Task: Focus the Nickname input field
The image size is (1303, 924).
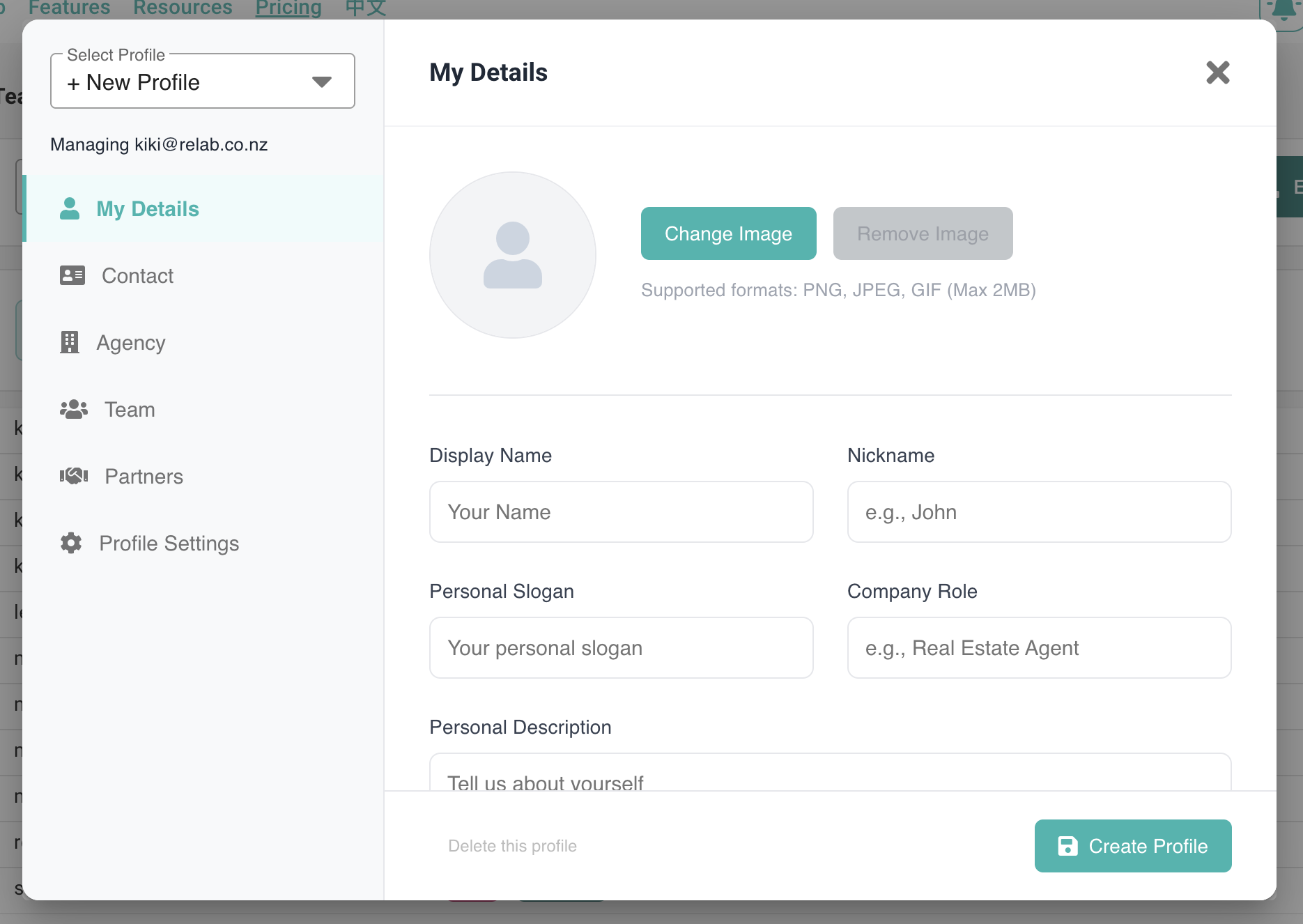Action: 1039,511
